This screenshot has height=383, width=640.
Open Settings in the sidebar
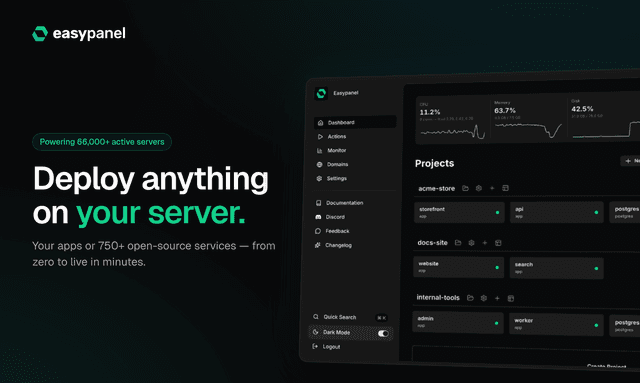pos(336,178)
